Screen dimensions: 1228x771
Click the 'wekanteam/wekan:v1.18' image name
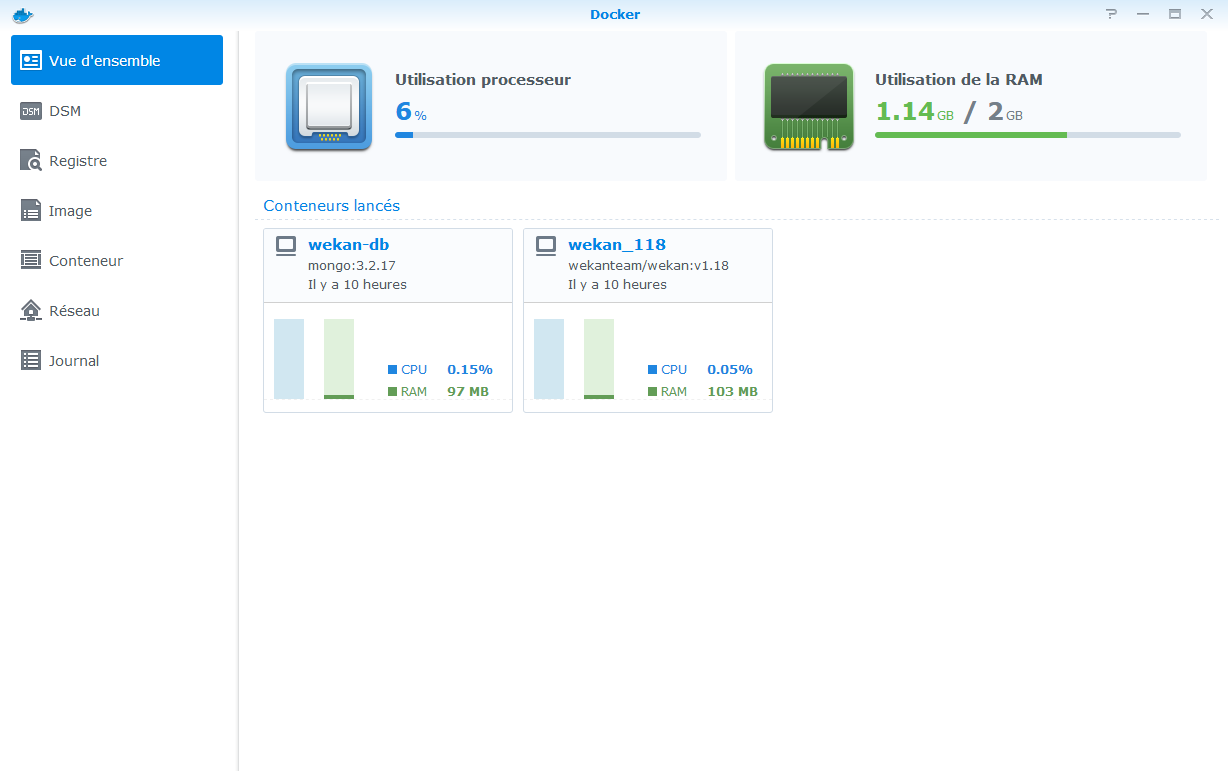[x=648, y=266]
